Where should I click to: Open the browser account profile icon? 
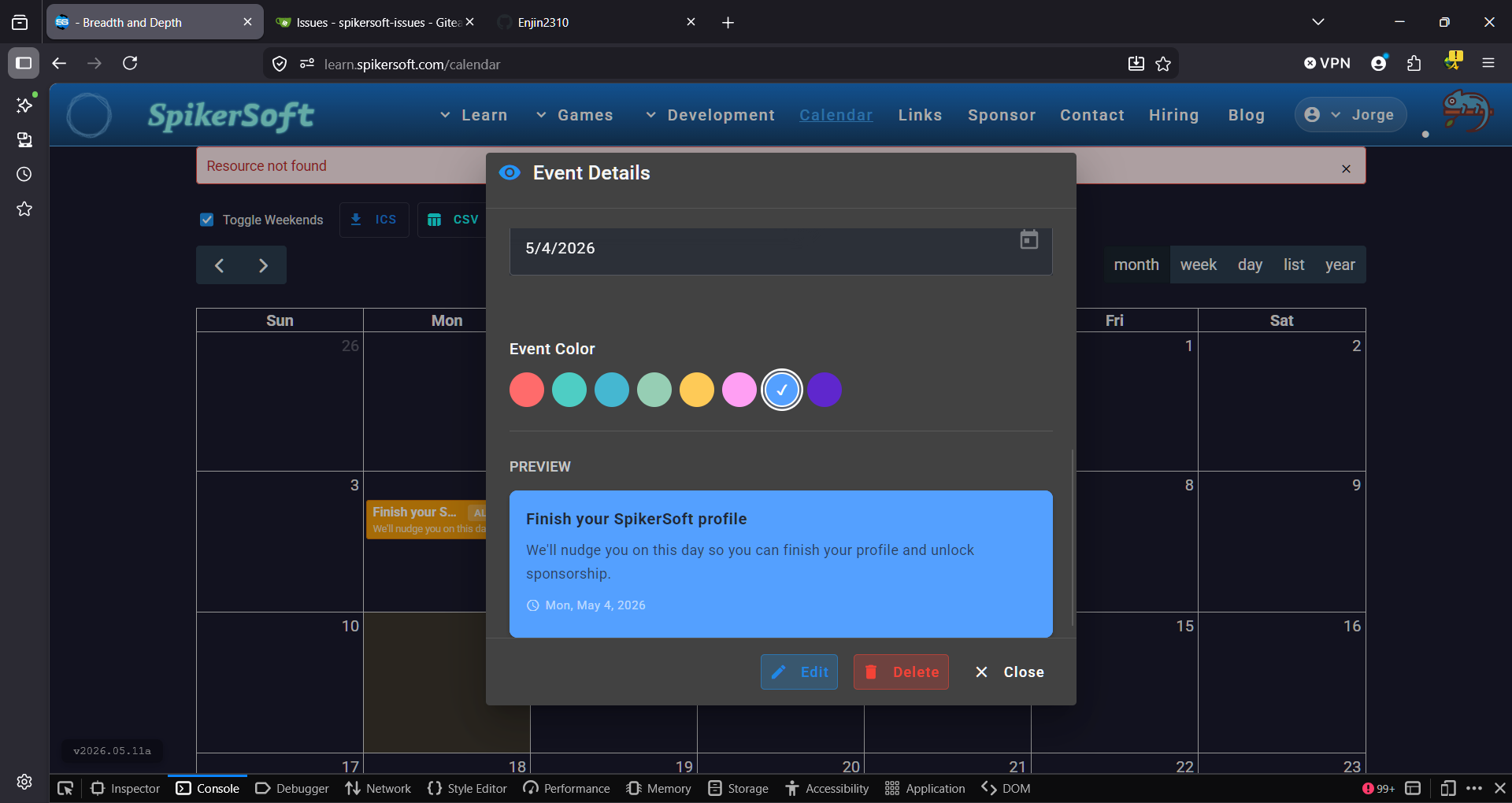coord(1379,63)
